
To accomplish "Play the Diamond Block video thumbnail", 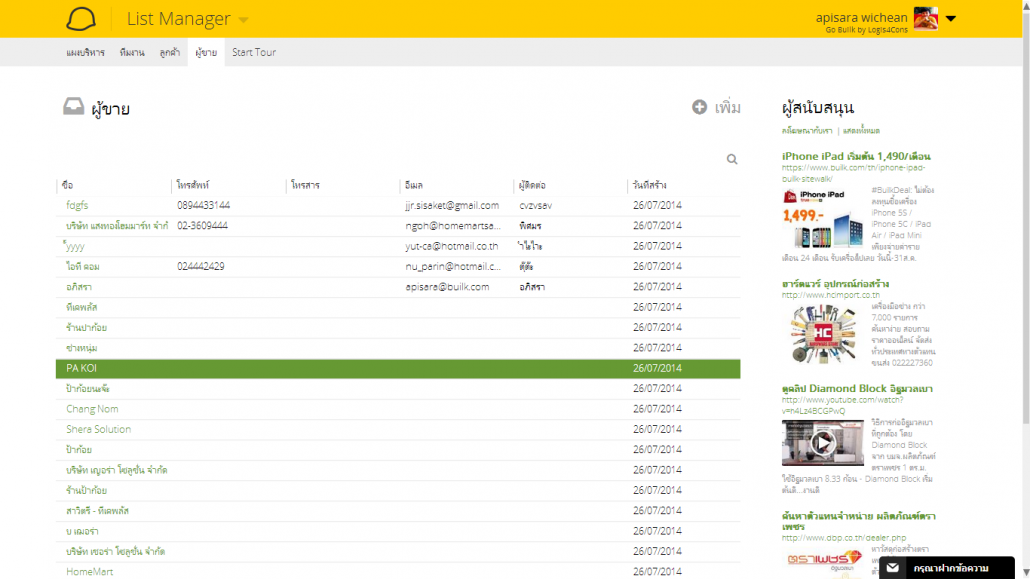I will [822, 443].
